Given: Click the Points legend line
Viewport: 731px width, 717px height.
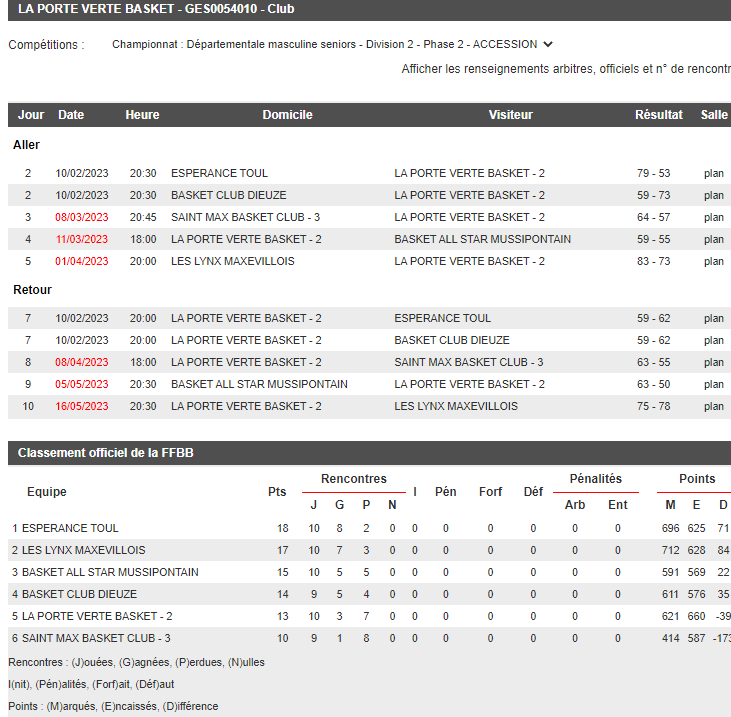Looking at the screenshot, I should click(113, 706).
